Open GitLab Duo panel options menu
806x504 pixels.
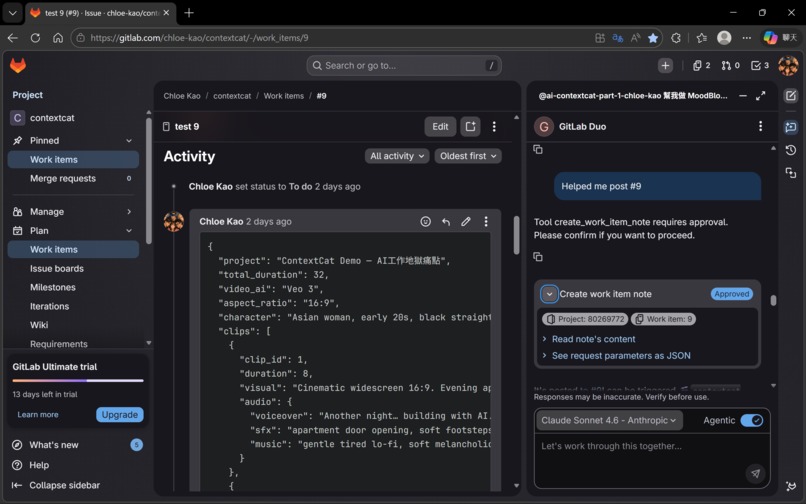(x=760, y=126)
